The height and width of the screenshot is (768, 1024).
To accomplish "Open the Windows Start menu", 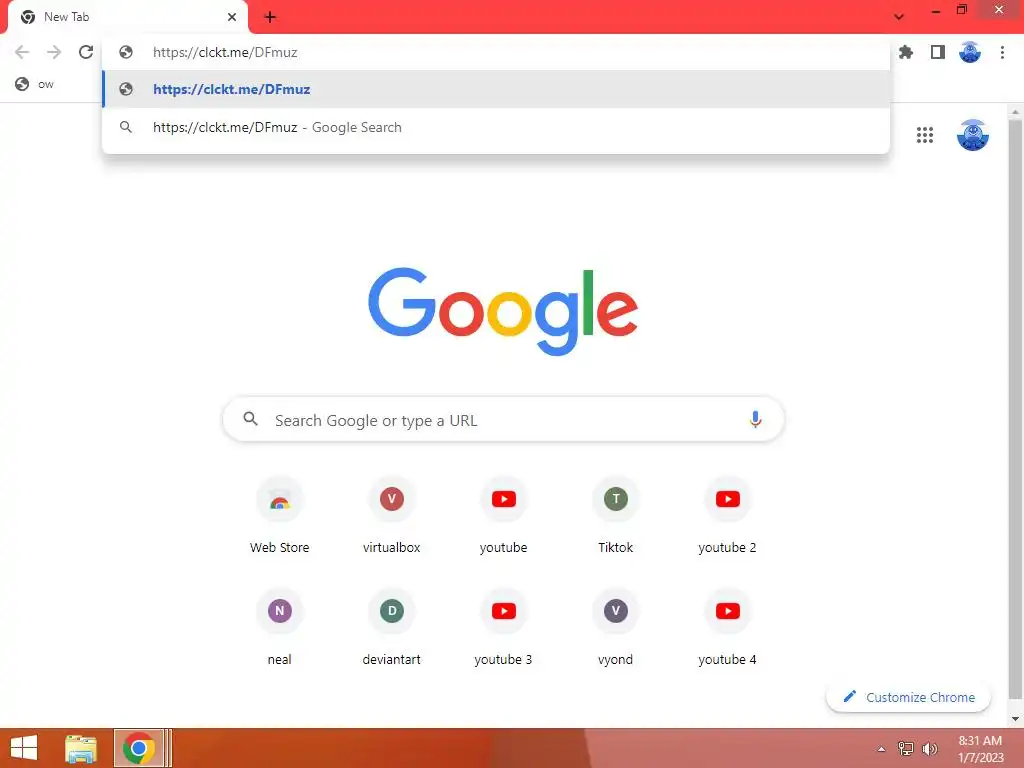I will pos(24,748).
